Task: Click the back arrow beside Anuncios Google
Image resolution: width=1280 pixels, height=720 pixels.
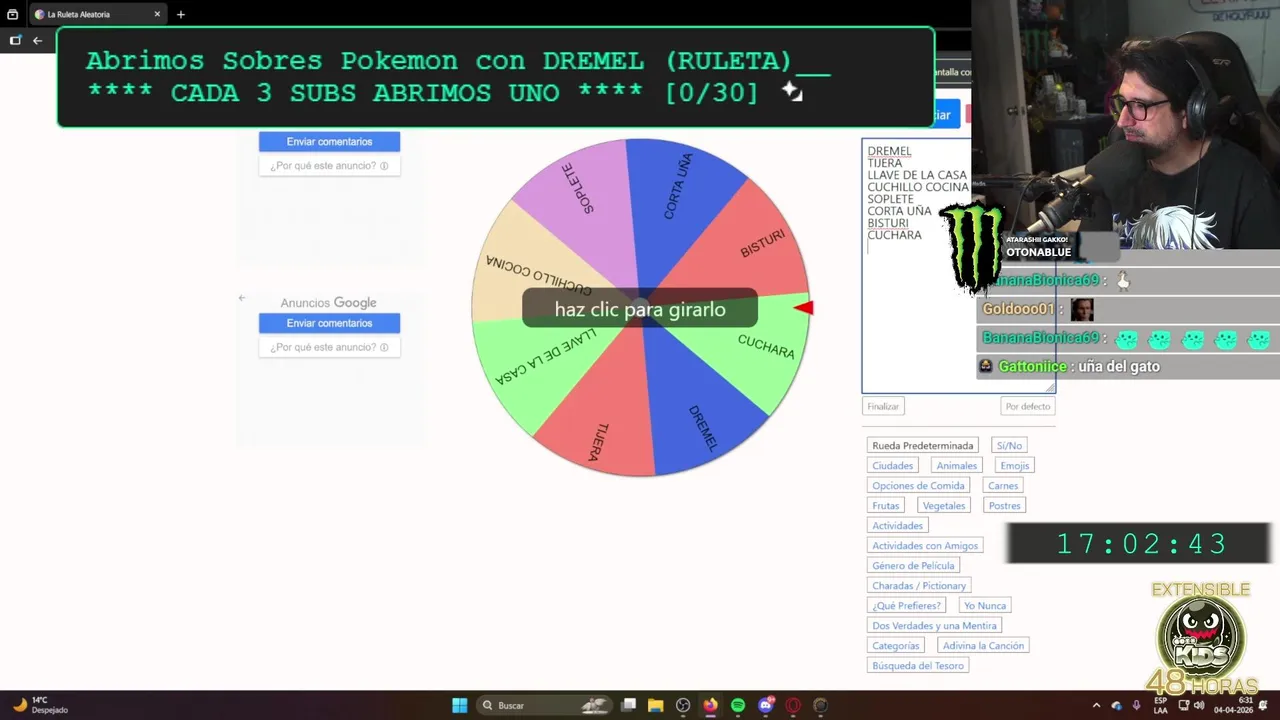Action: pyautogui.click(x=241, y=298)
